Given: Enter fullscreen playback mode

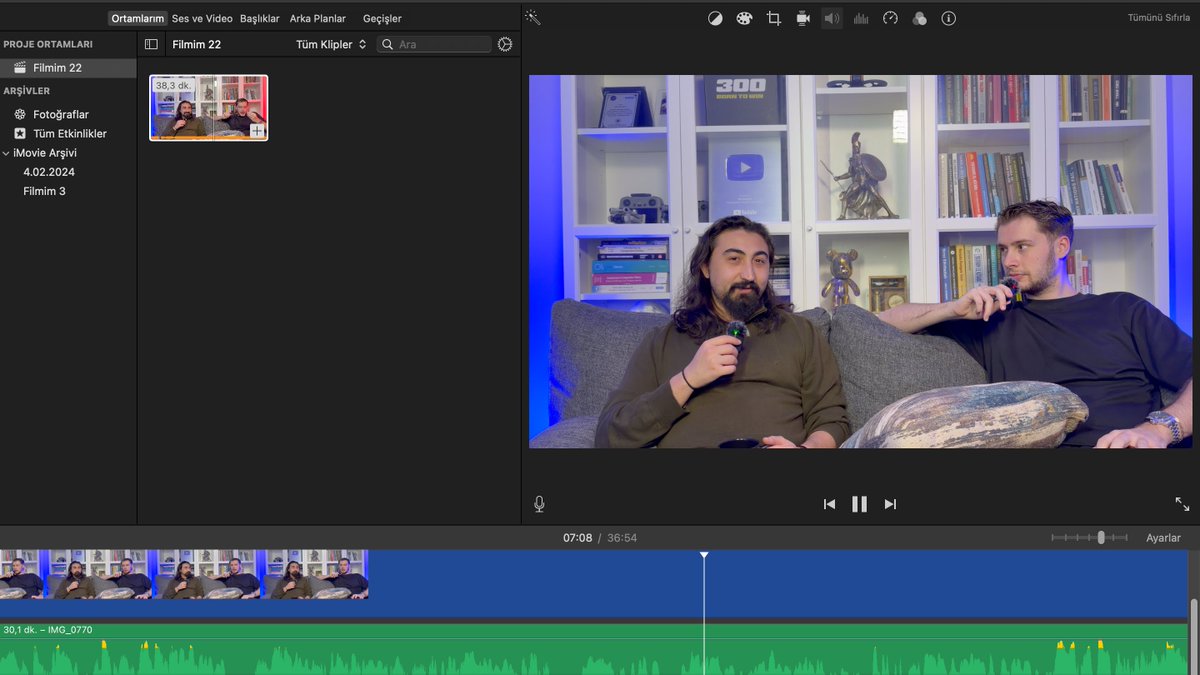Looking at the screenshot, I should coord(1182,504).
